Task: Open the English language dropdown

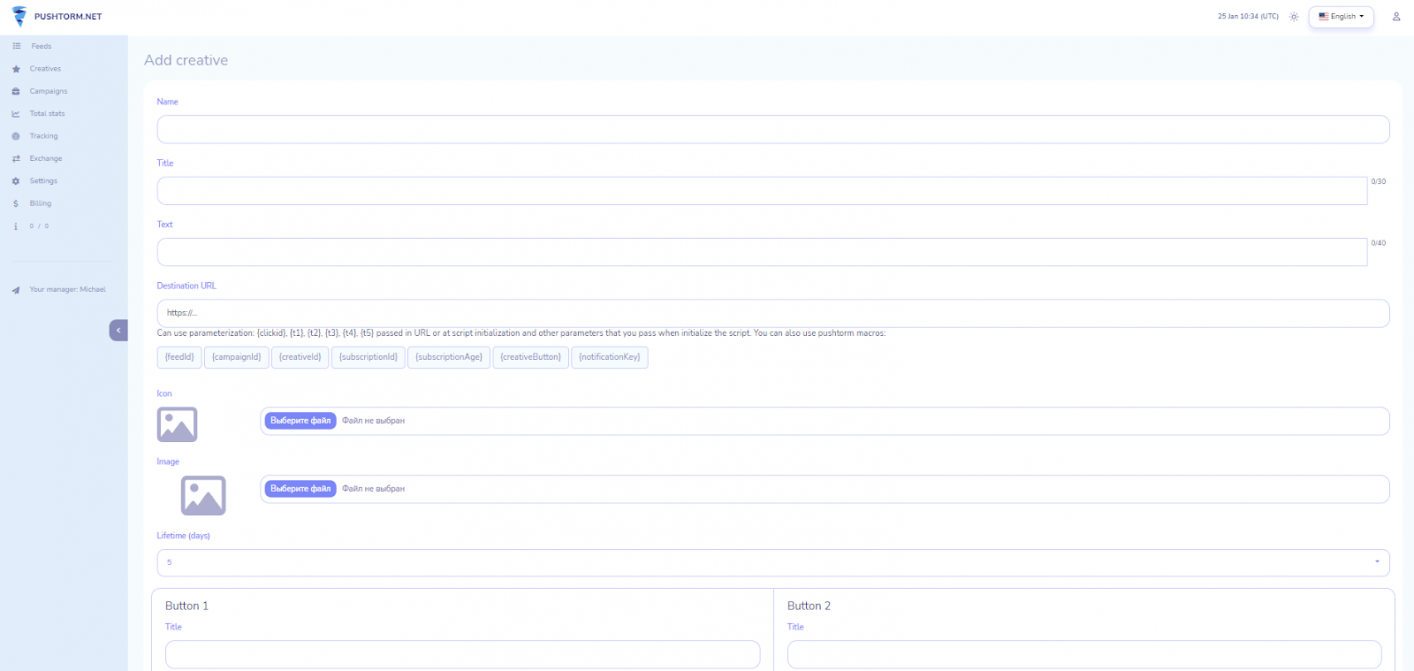Action: [1341, 17]
